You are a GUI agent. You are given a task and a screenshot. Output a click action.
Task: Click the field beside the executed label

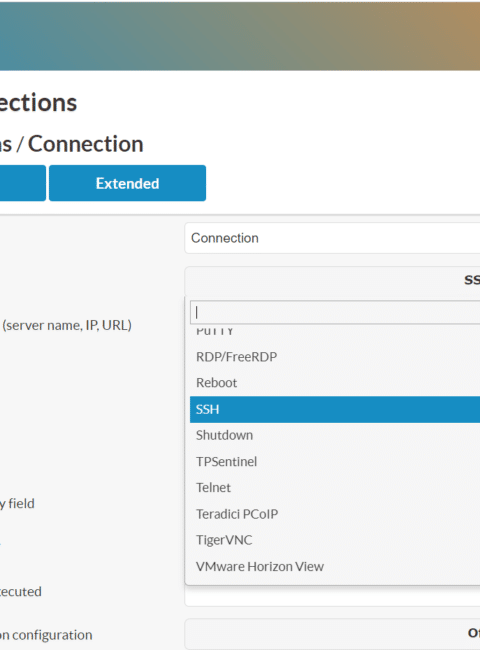coord(332,596)
